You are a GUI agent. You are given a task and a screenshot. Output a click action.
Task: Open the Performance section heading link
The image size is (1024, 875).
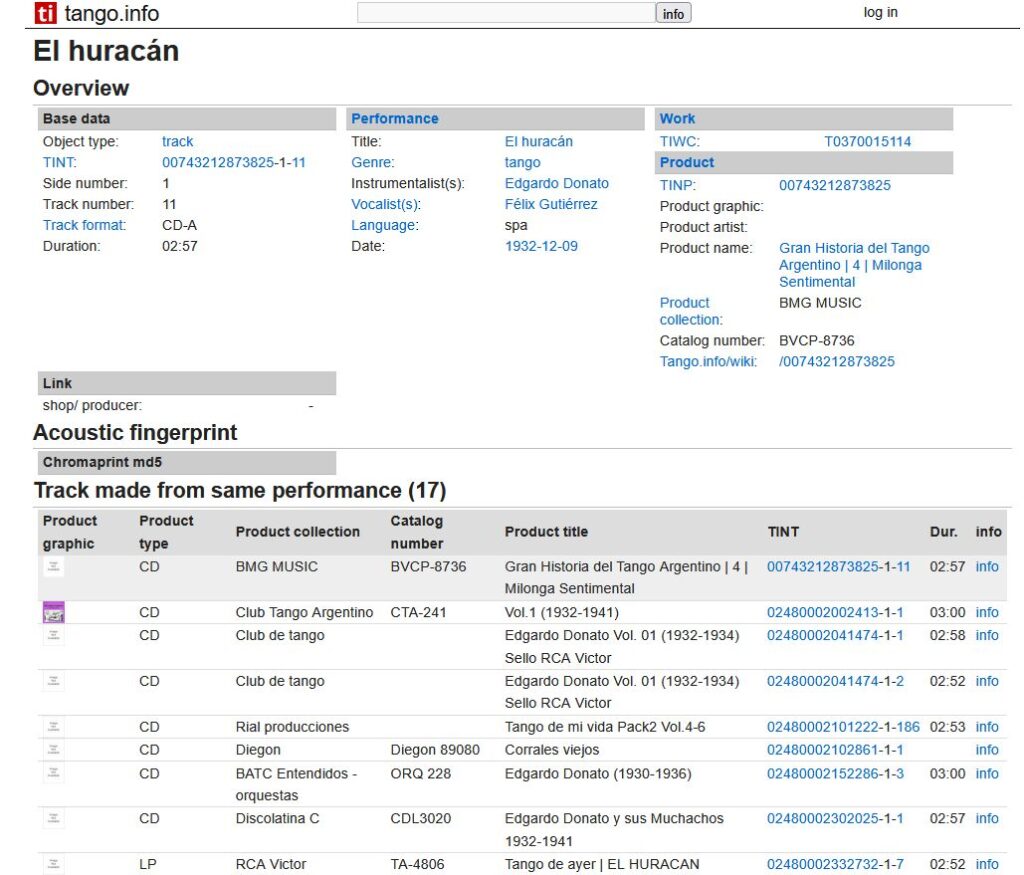pyautogui.click(x=394, y=118)
